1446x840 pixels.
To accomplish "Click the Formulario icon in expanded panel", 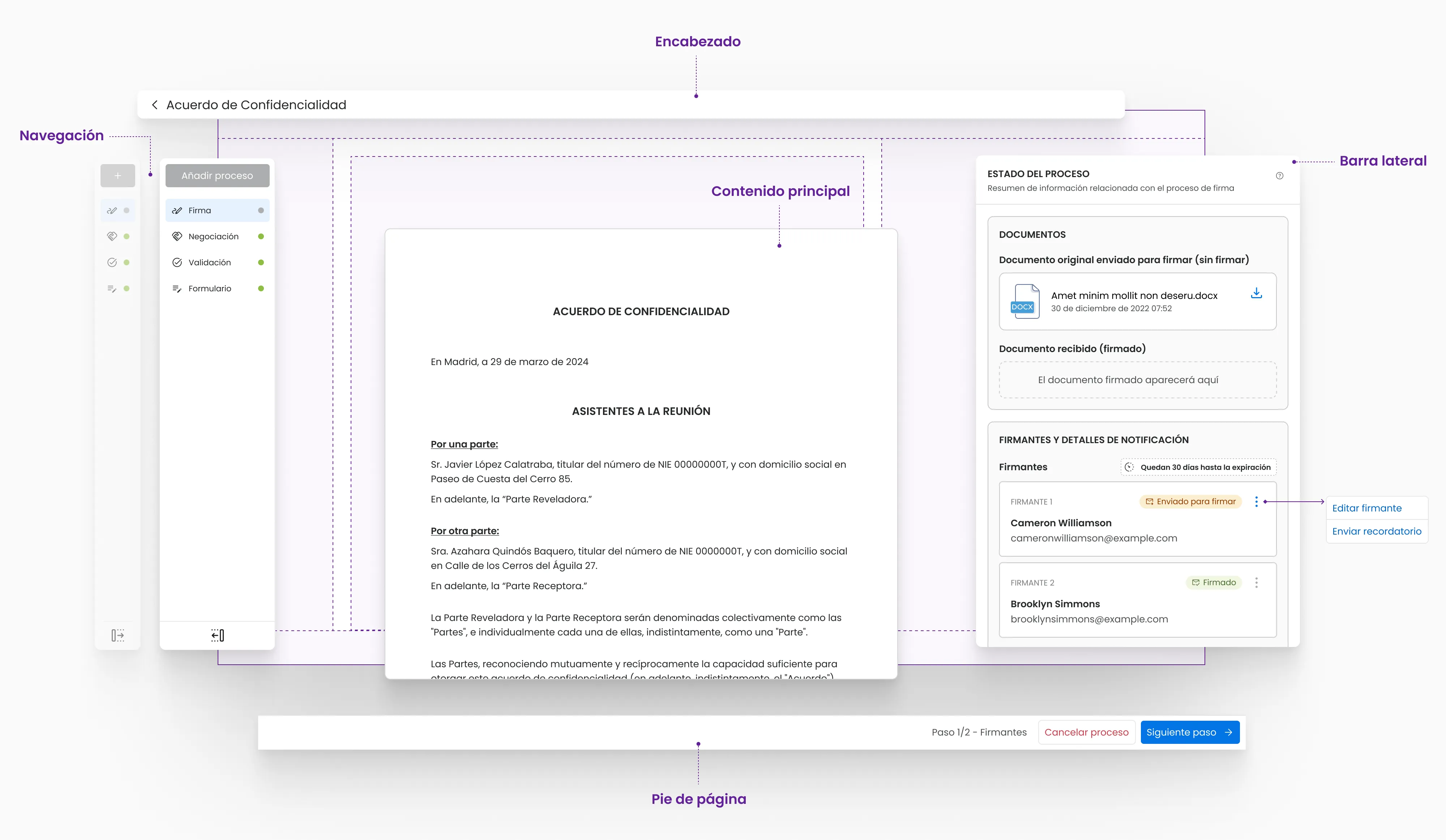I will pyautogui.click(x=177, y=288).
